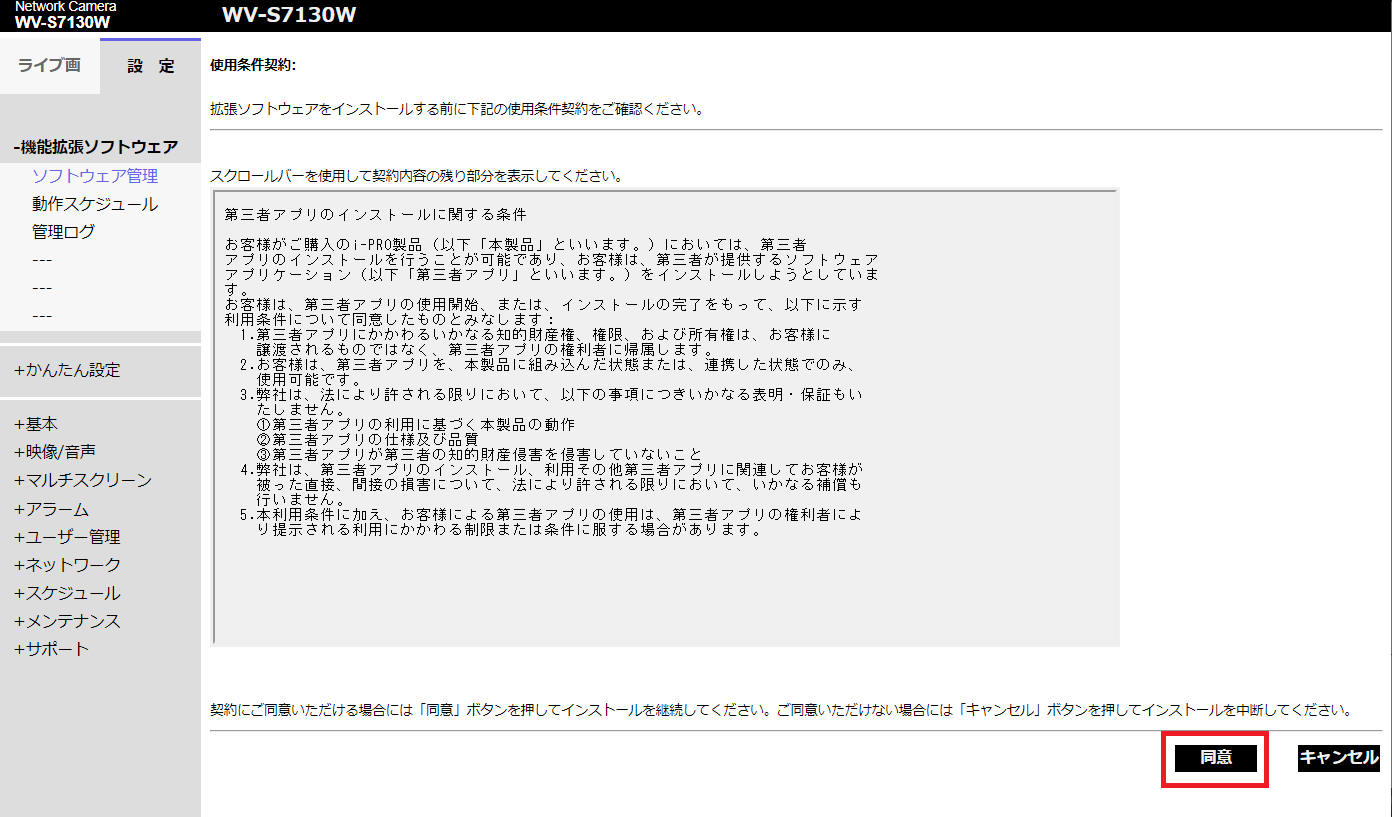Image resolution: width=1392 pixels, height=817 pixels.
Task: Click the スクロールバーを使用して instruction line
Action: (x=416, y=176)
